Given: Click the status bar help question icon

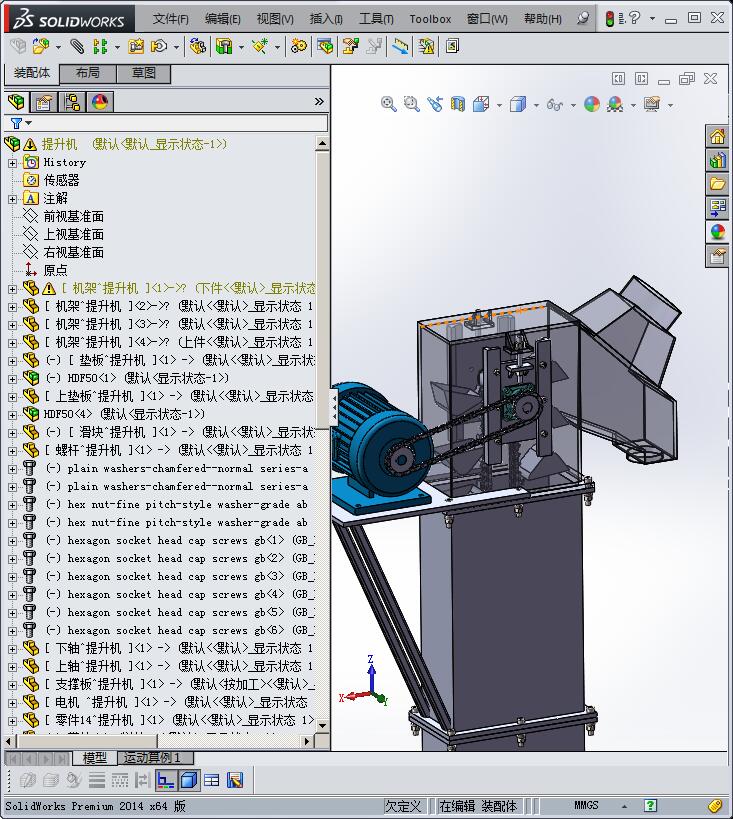Looking at the screenshot, I should (650, 805).
